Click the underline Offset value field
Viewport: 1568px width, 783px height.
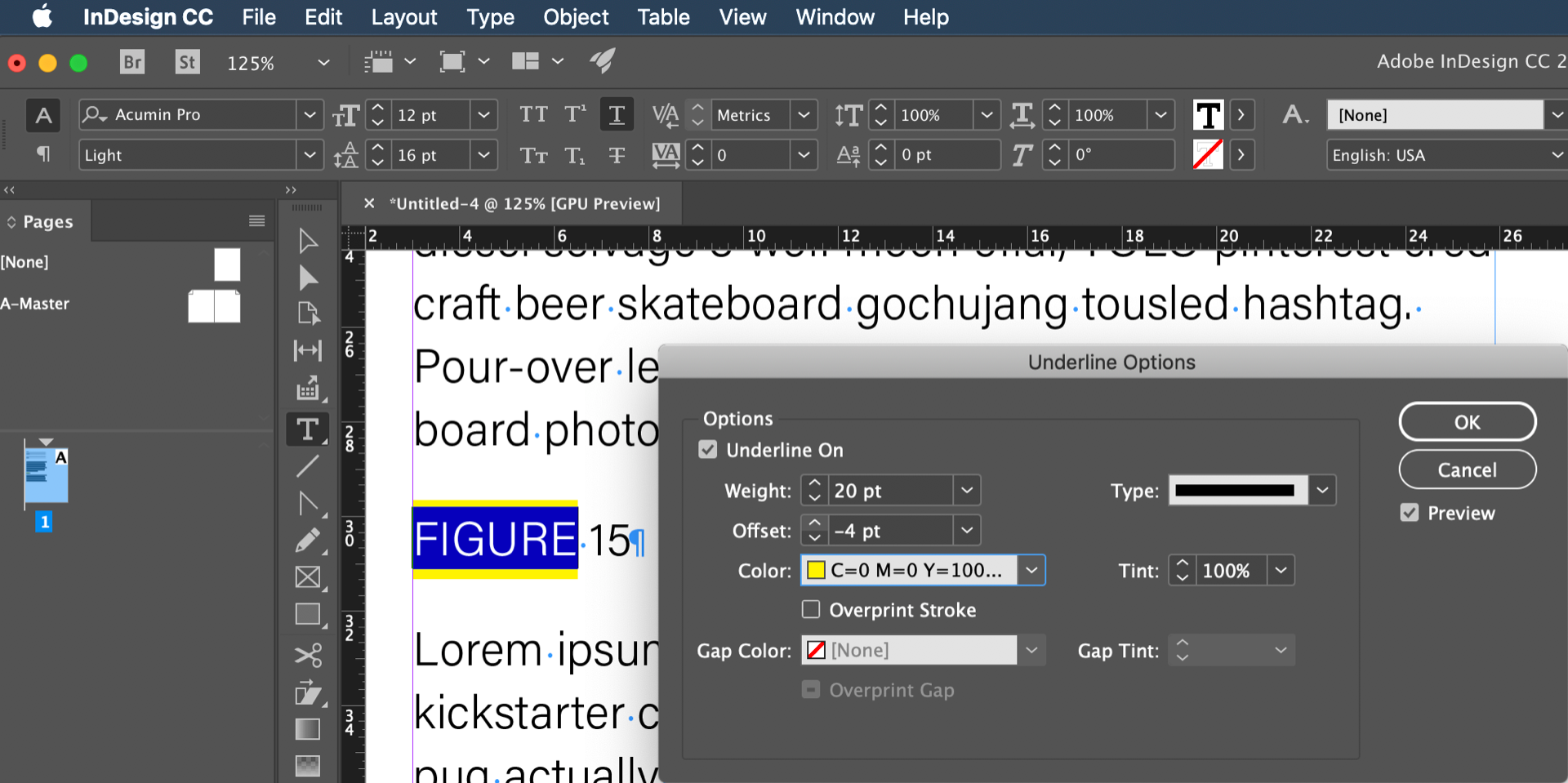[x=890, y=531]
